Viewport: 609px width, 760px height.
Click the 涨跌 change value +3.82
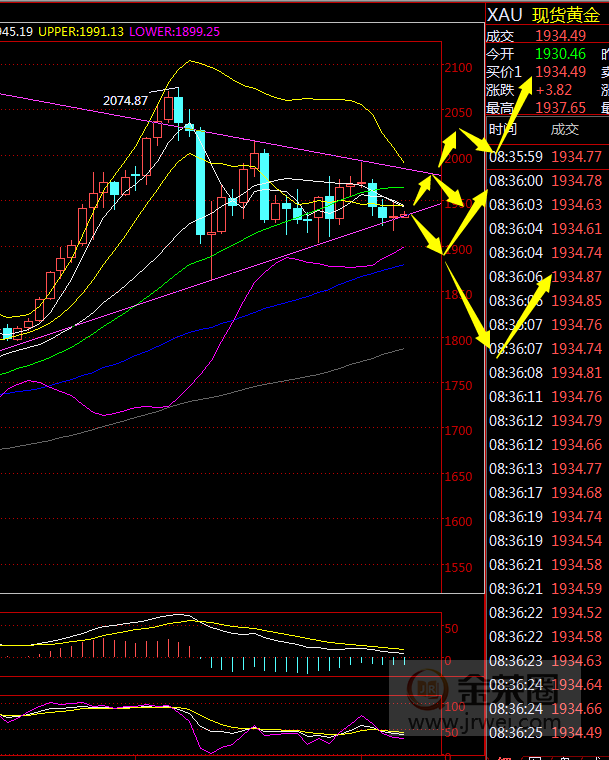coord(553,89)
